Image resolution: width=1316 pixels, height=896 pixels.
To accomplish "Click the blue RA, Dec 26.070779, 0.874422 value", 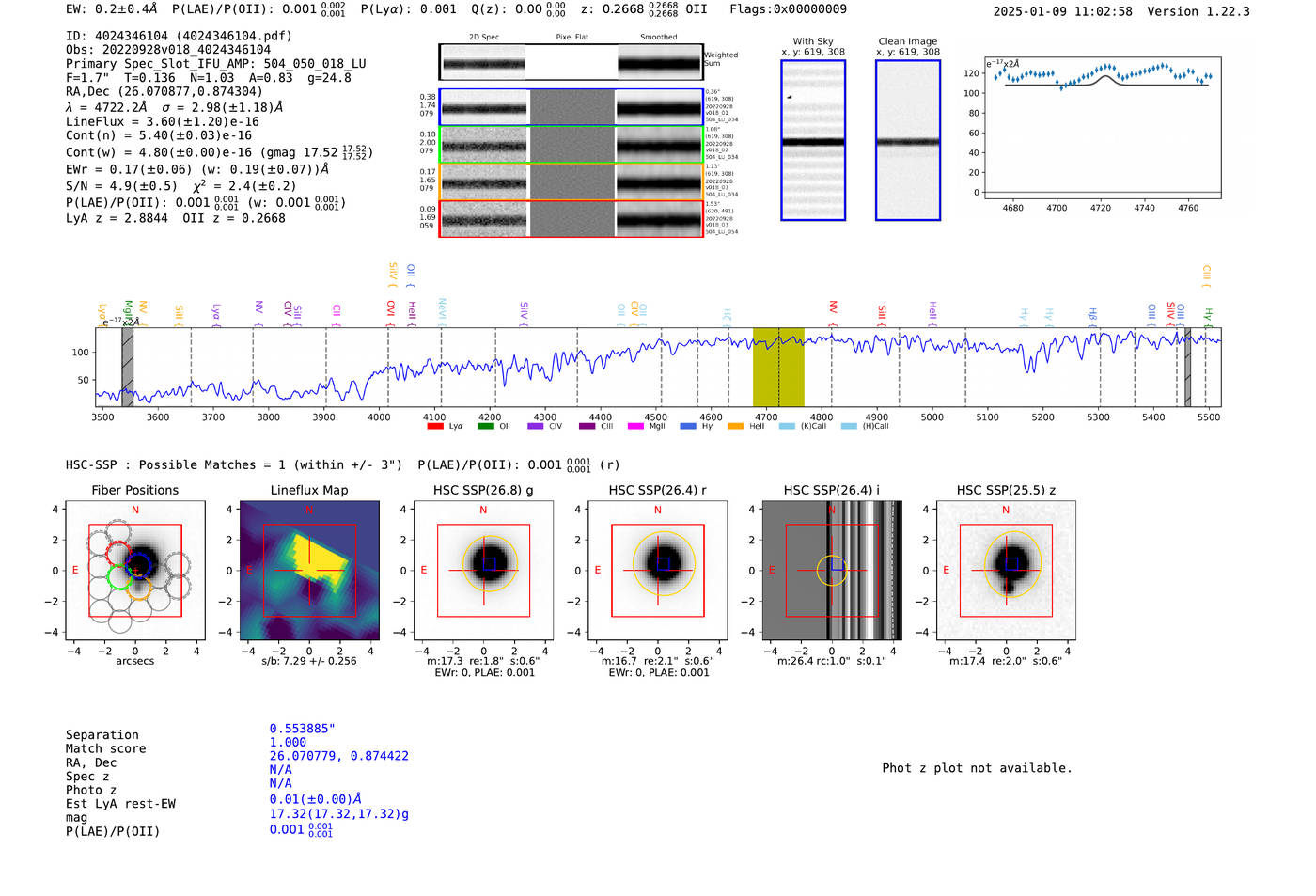I will (339, 756).
